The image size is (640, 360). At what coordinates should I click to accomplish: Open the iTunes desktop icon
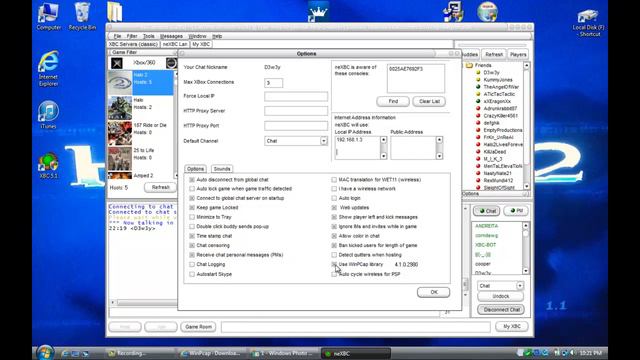48,115
